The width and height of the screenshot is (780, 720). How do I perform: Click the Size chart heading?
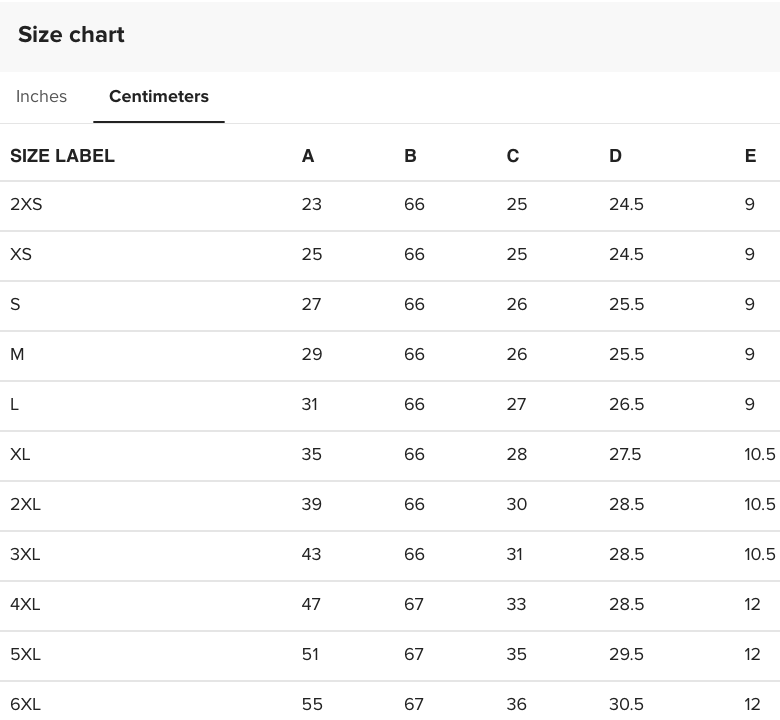(x=71, y=35)
